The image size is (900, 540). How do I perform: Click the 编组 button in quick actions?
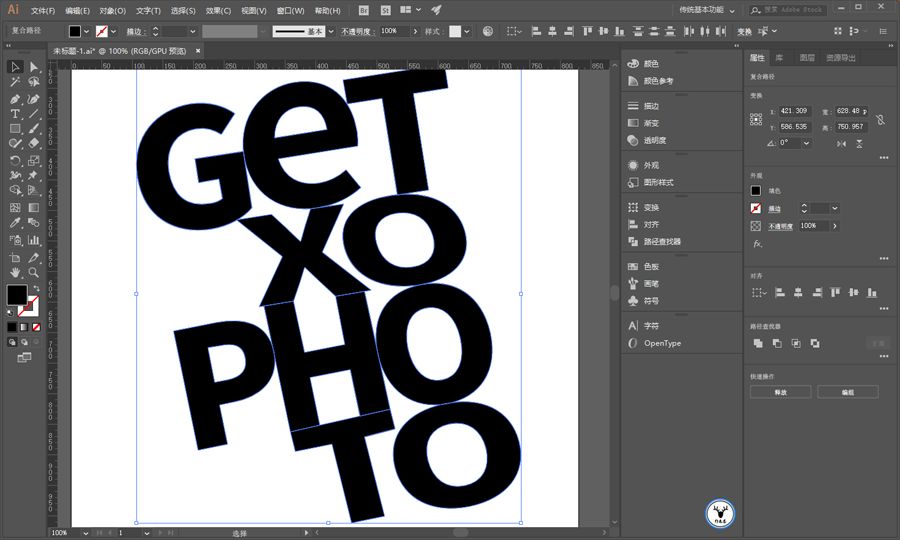click(x=847, y=392)
